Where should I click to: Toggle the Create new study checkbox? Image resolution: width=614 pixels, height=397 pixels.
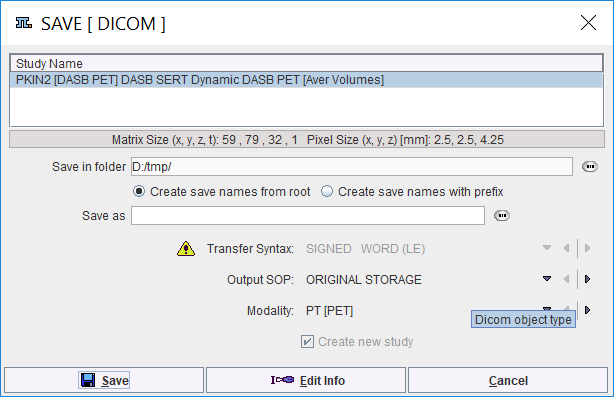[x=307, y=341]
